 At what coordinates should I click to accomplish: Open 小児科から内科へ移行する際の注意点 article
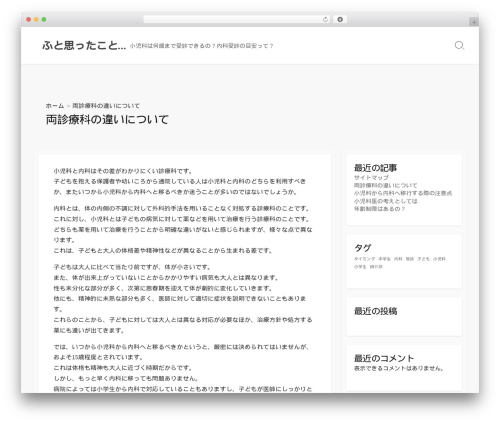click(x=403, y=193)
